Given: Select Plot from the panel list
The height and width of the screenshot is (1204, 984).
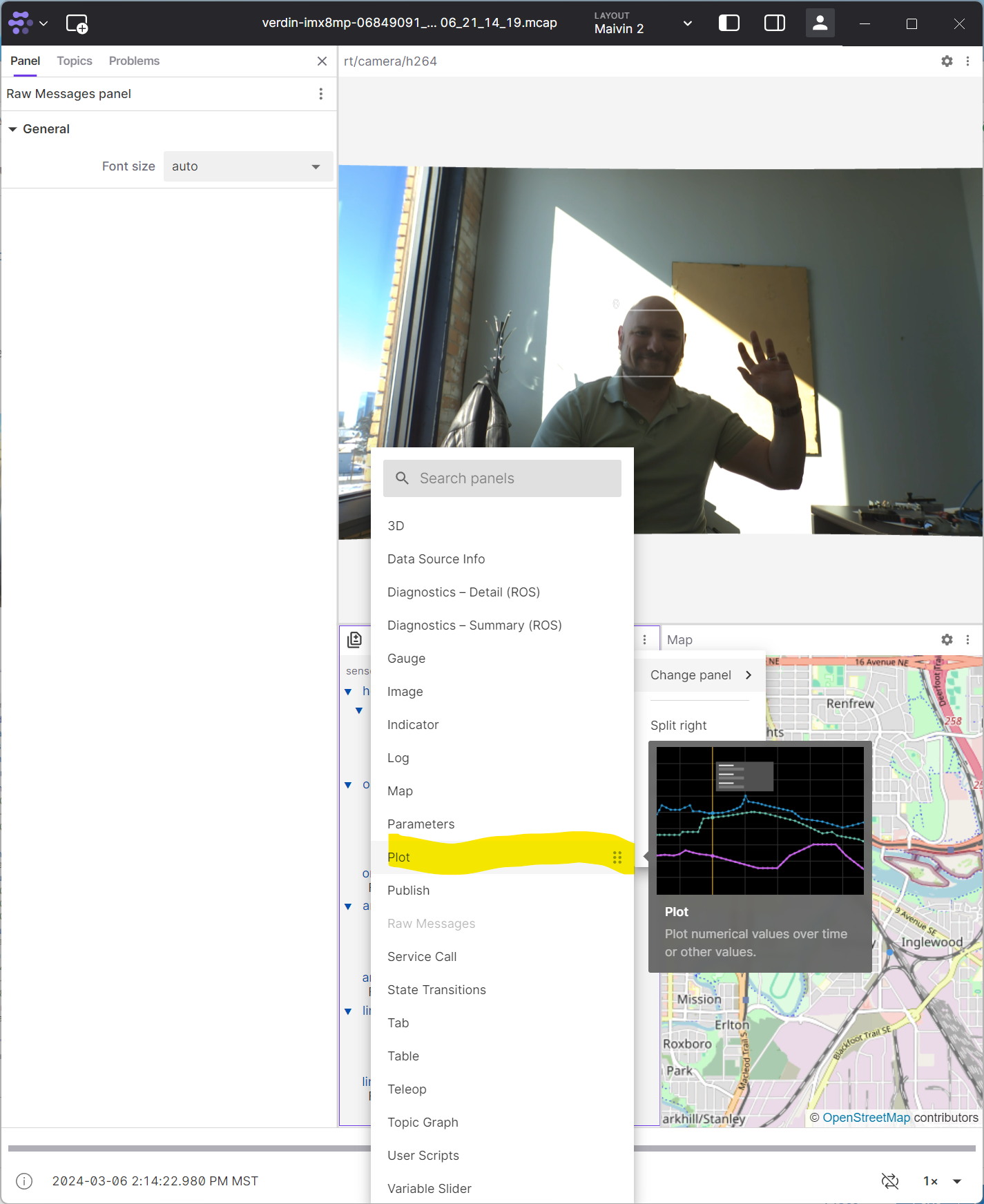Looking at the screenshot, I should pyautogui.click(x=399, y=857).
